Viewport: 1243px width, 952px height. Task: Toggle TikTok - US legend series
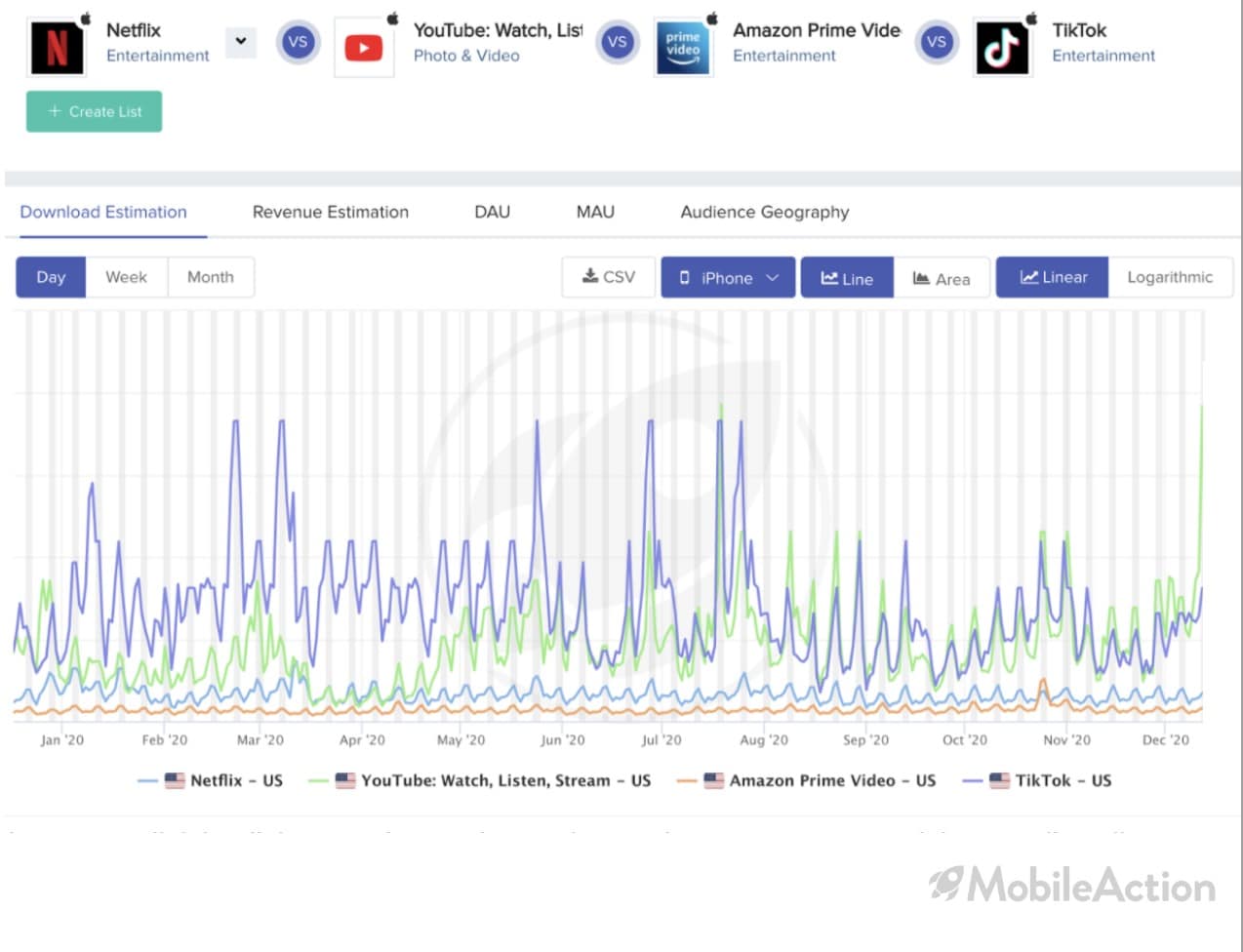coord(1037,780)
